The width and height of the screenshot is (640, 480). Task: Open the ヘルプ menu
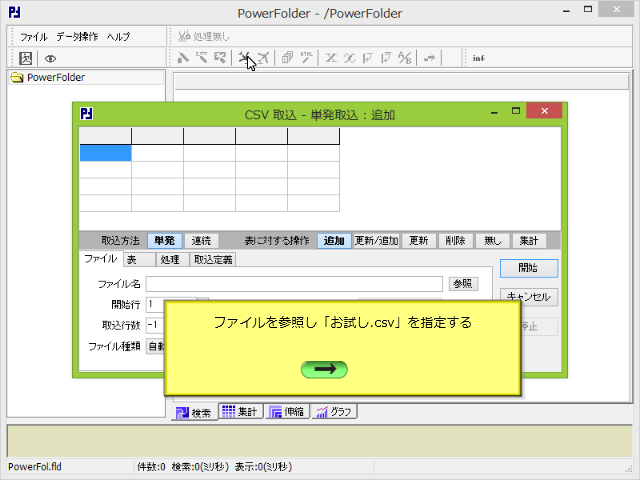(118, 37)
